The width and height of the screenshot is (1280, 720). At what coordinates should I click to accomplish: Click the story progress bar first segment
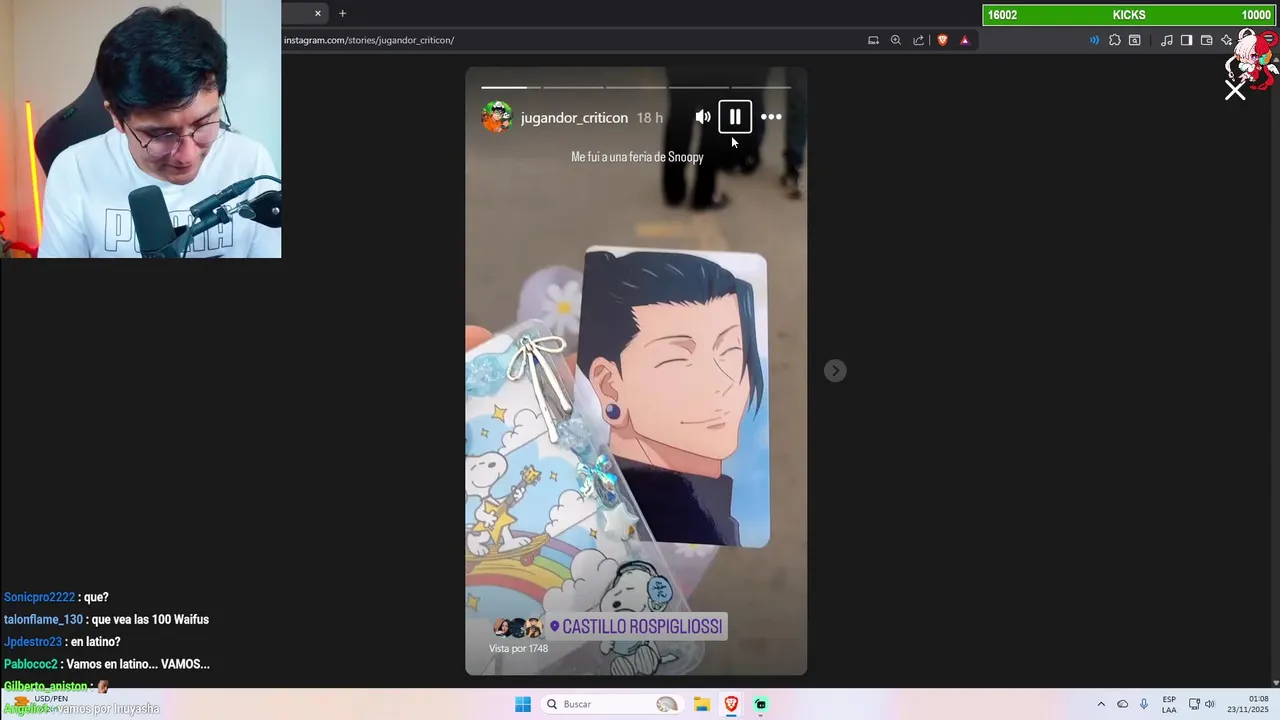tap(510, 87)
